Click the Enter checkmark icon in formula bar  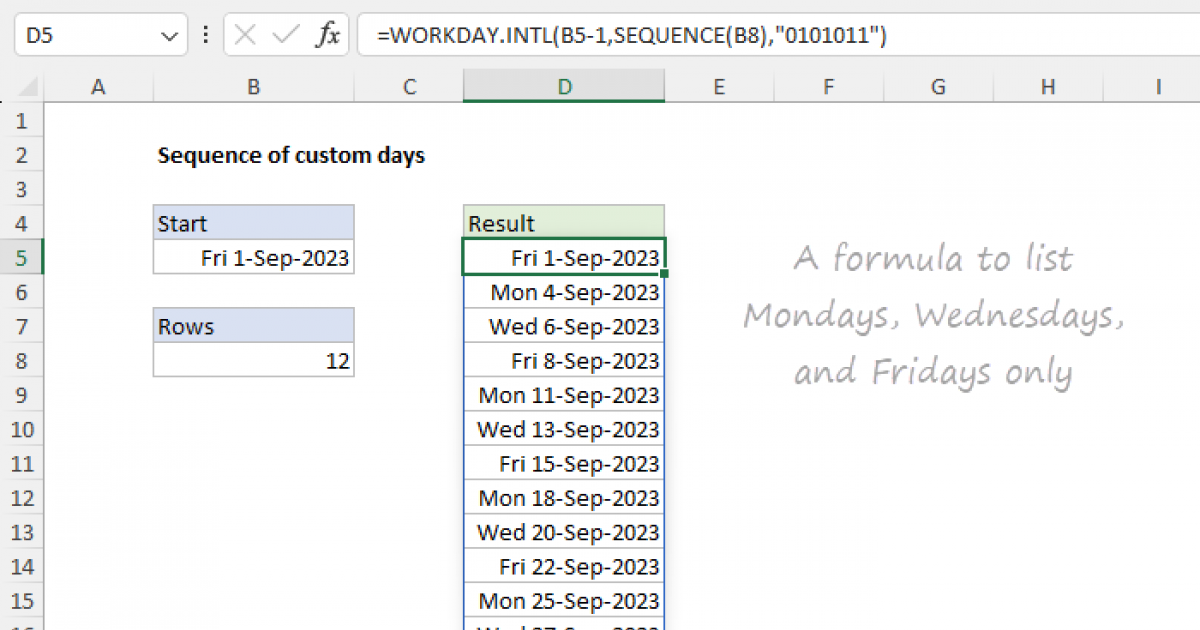click(286, 37)
